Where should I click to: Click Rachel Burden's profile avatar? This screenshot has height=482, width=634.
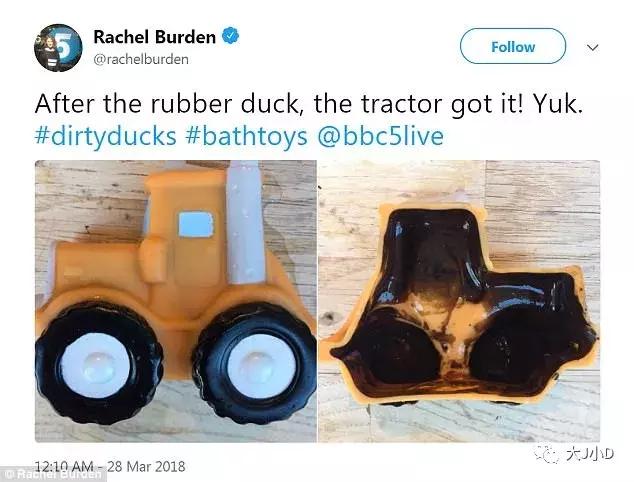58,48
